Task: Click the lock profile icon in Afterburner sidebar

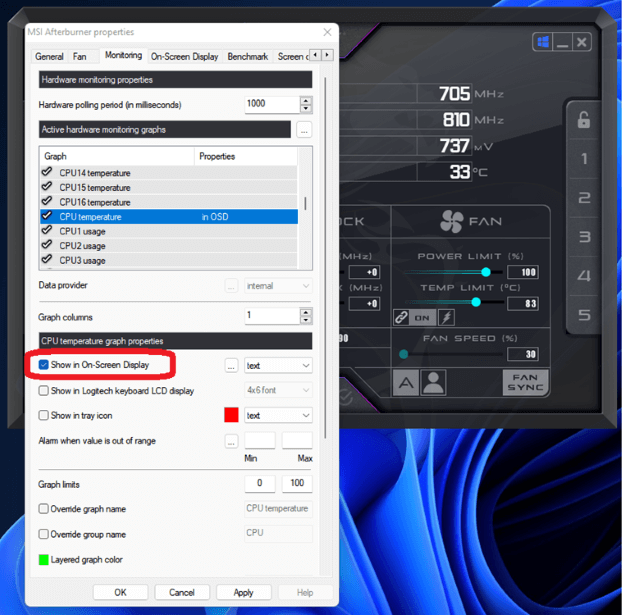Action: coord(583,120)
